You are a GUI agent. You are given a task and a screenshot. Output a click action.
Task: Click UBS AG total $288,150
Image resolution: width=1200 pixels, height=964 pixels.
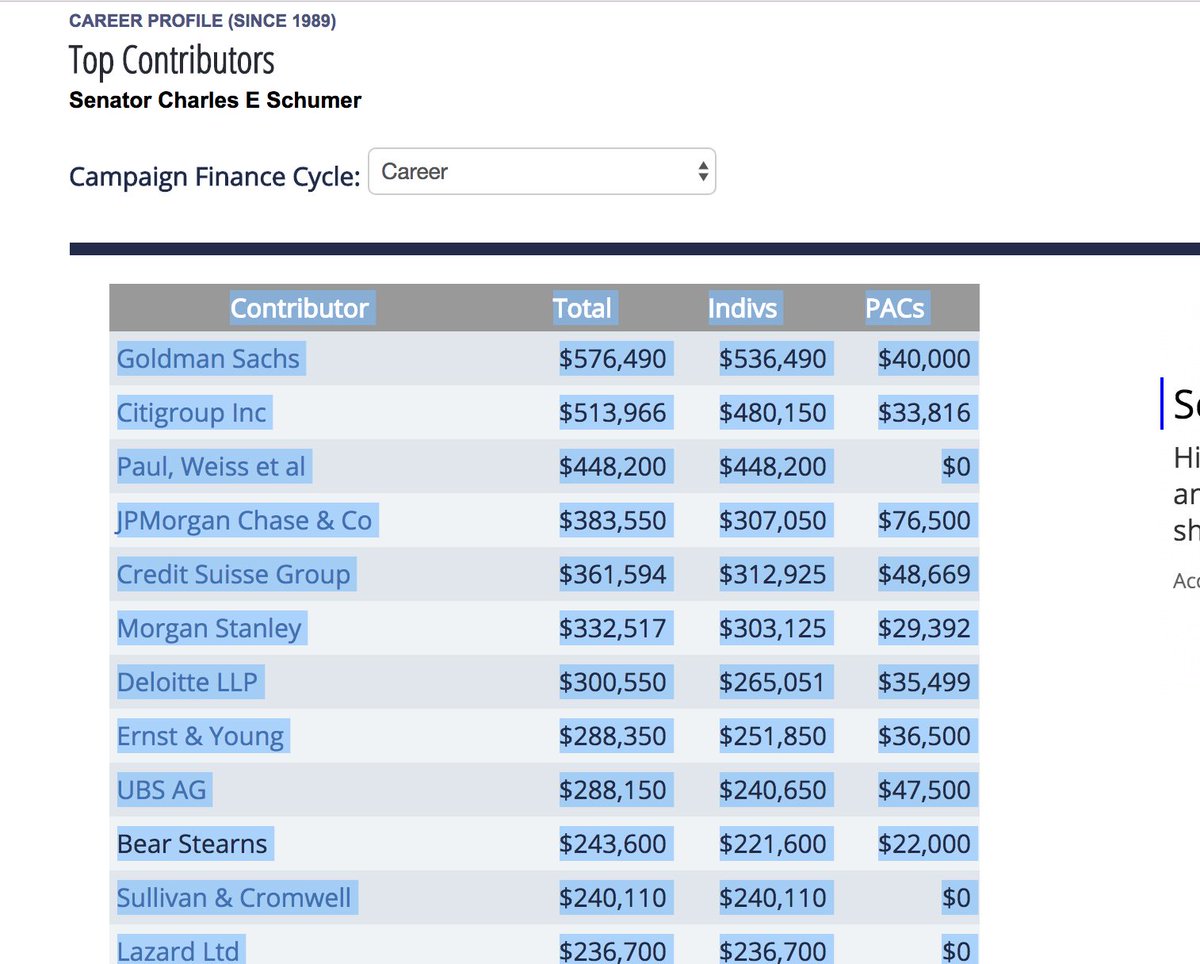point(613,790)
